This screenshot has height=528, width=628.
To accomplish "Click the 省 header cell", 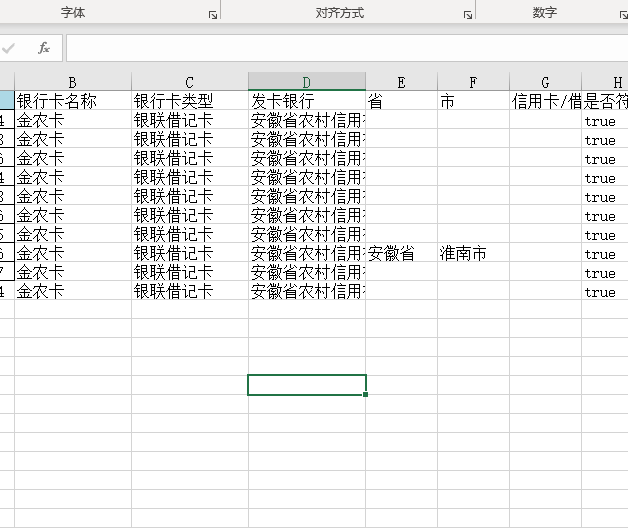I will point(401,101).
